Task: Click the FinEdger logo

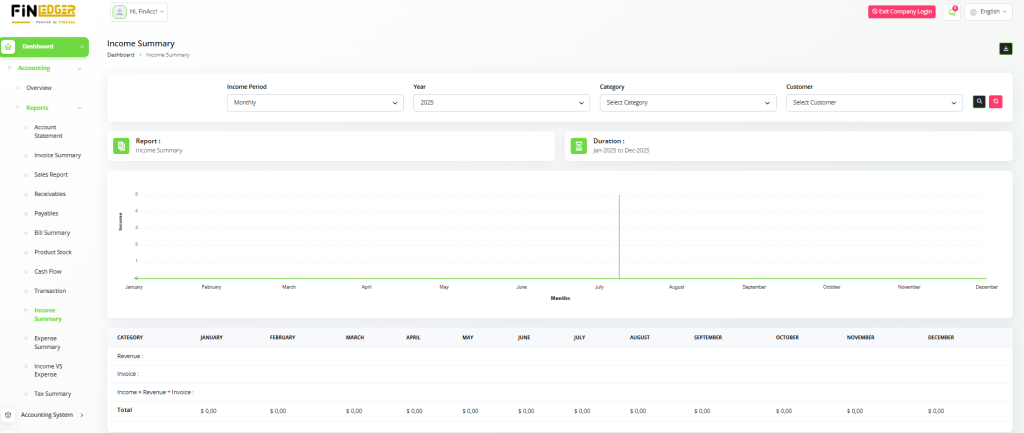Action: (x=43, y=13)
